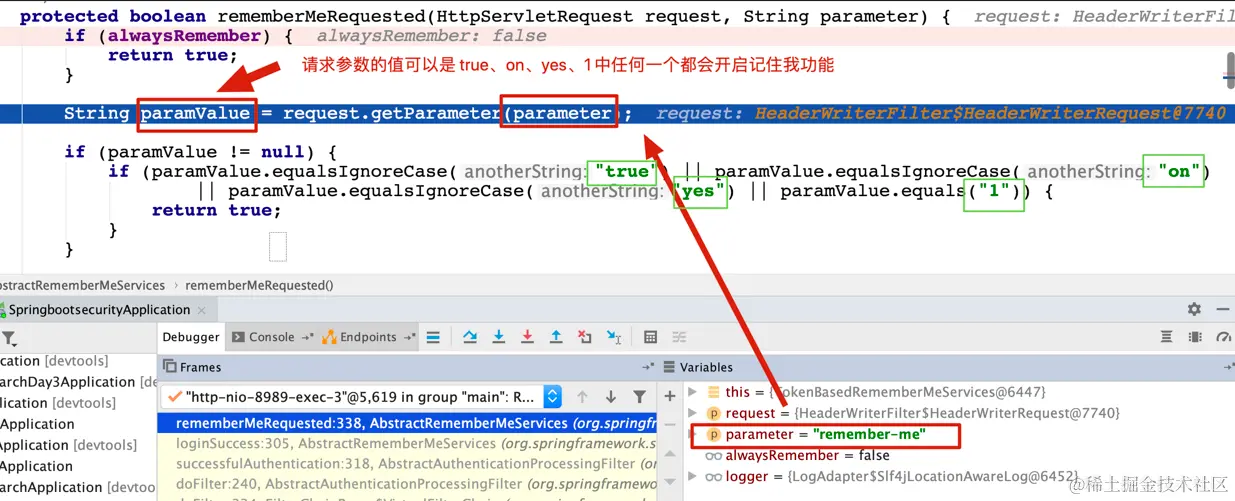
Task: Click the speedometer profiler icon
Action: 1224,337
